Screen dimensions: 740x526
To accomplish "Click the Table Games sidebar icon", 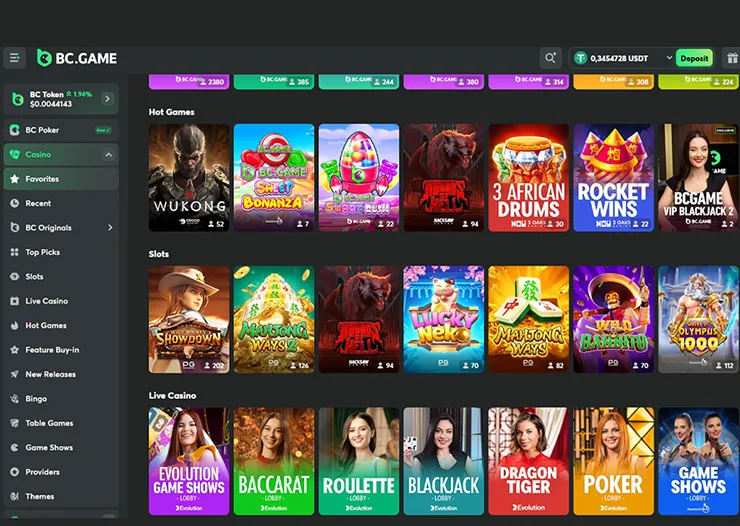I will pyautogui.click(x=15, y=423).
